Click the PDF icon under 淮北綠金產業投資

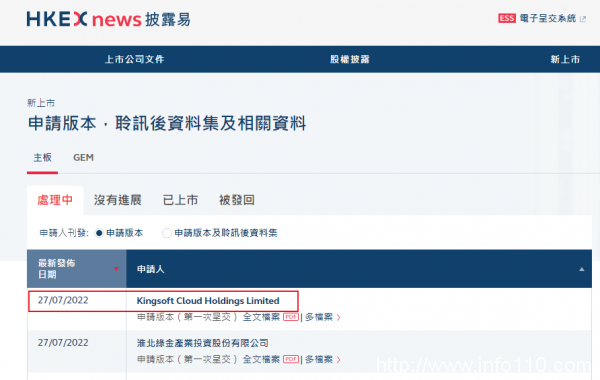(291, 359)
